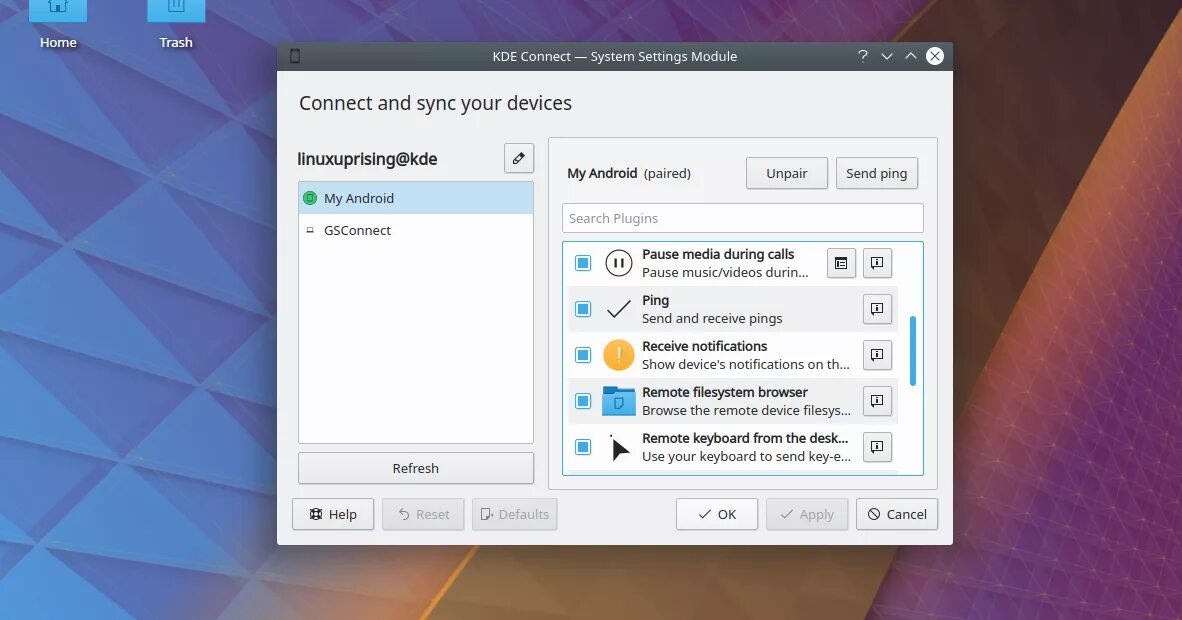Click the Ping checkmark plugin icon
The height and width of the screenshot is (620, 1182).
[619, 309]
